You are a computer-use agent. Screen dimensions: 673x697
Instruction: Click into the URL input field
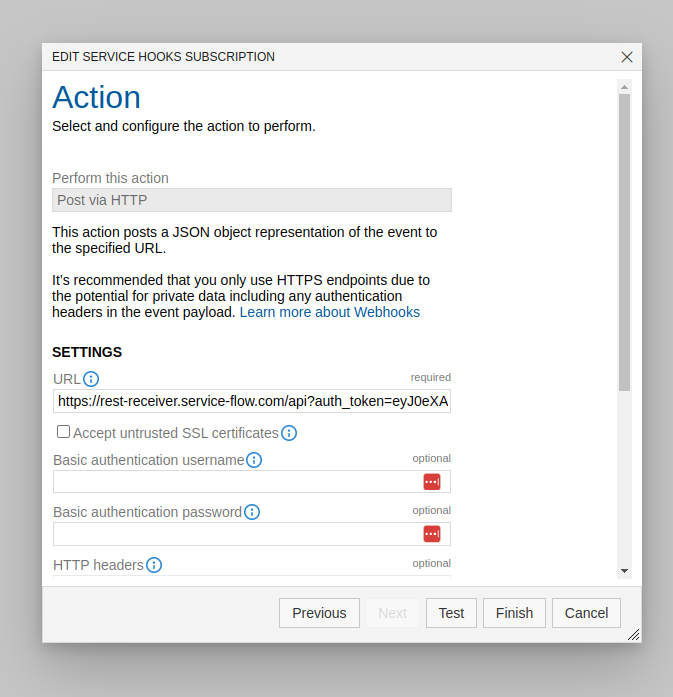(x=252, y=401)
